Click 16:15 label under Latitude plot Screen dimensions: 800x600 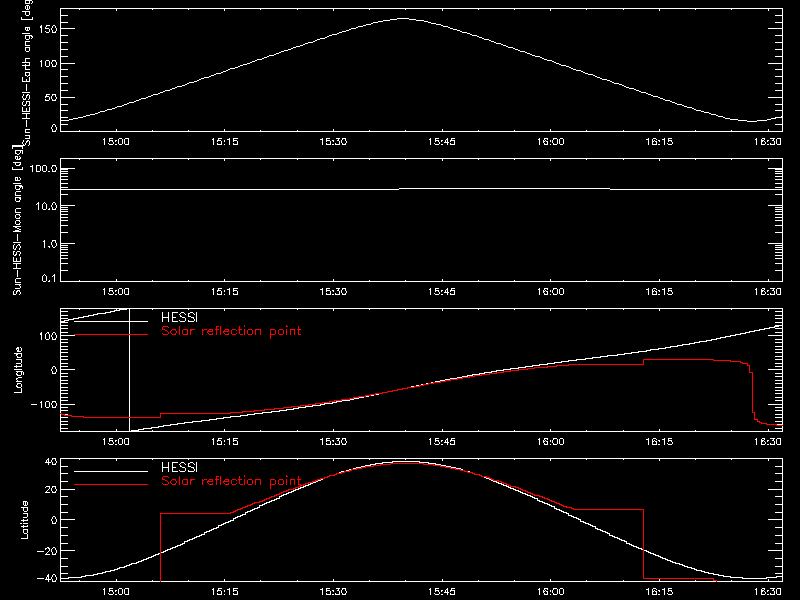(x=659, y=592)
